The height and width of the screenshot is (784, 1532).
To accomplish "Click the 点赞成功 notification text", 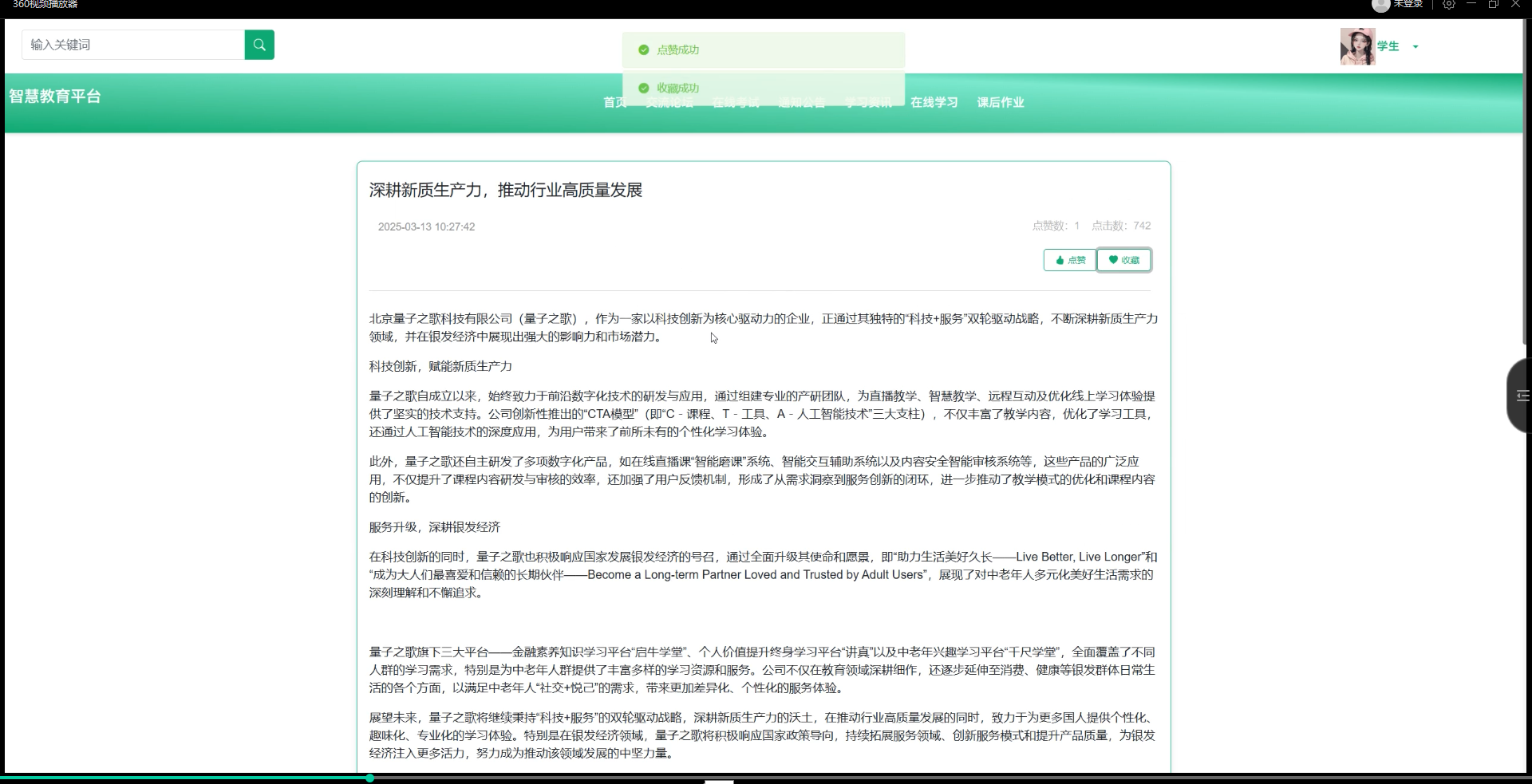I will point(678,49).
